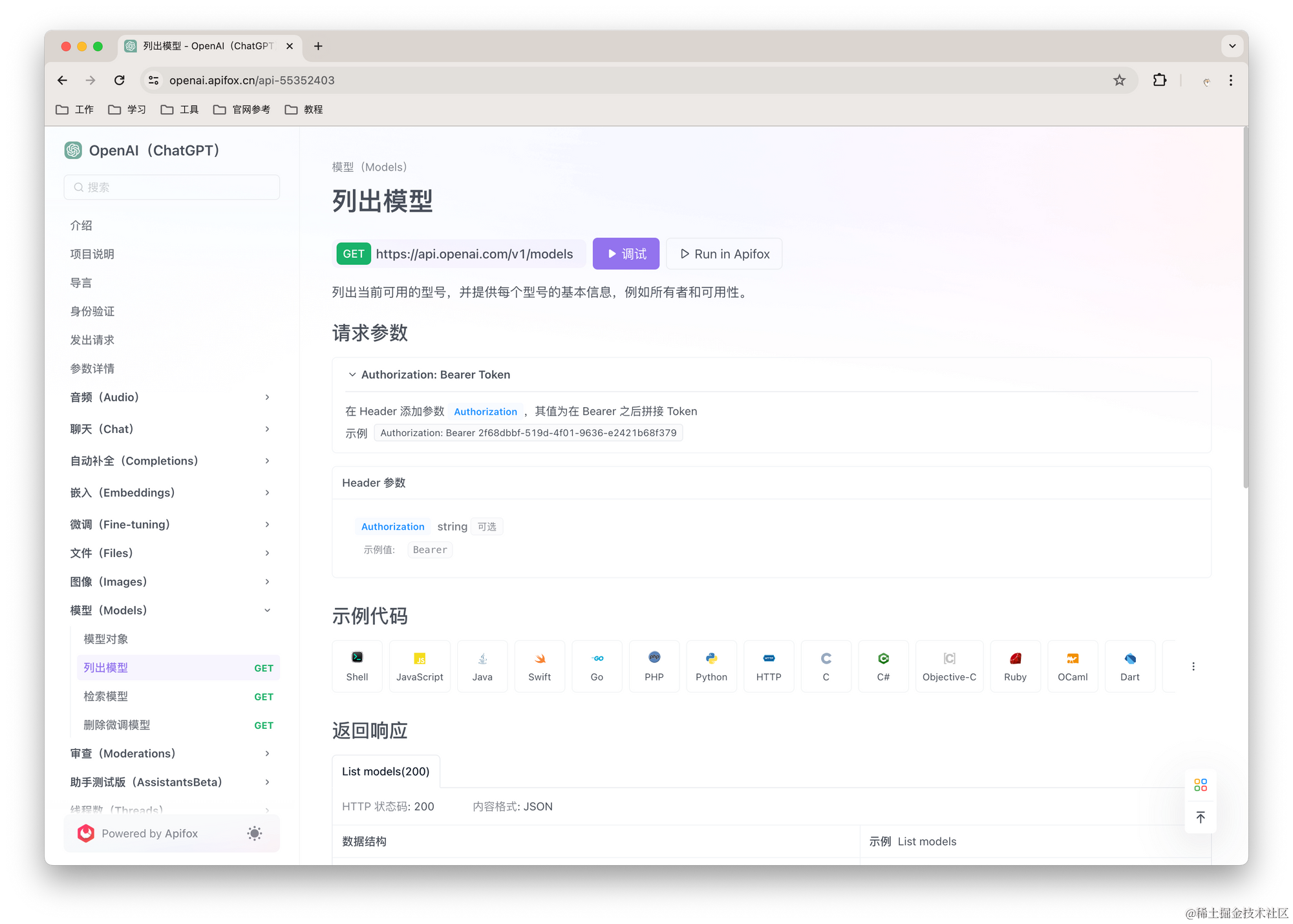Viewport: 1293px width, 924px height.
Task: Expand the 助手测试版 (AssistantsBeta) section
Action: point(171,782)
